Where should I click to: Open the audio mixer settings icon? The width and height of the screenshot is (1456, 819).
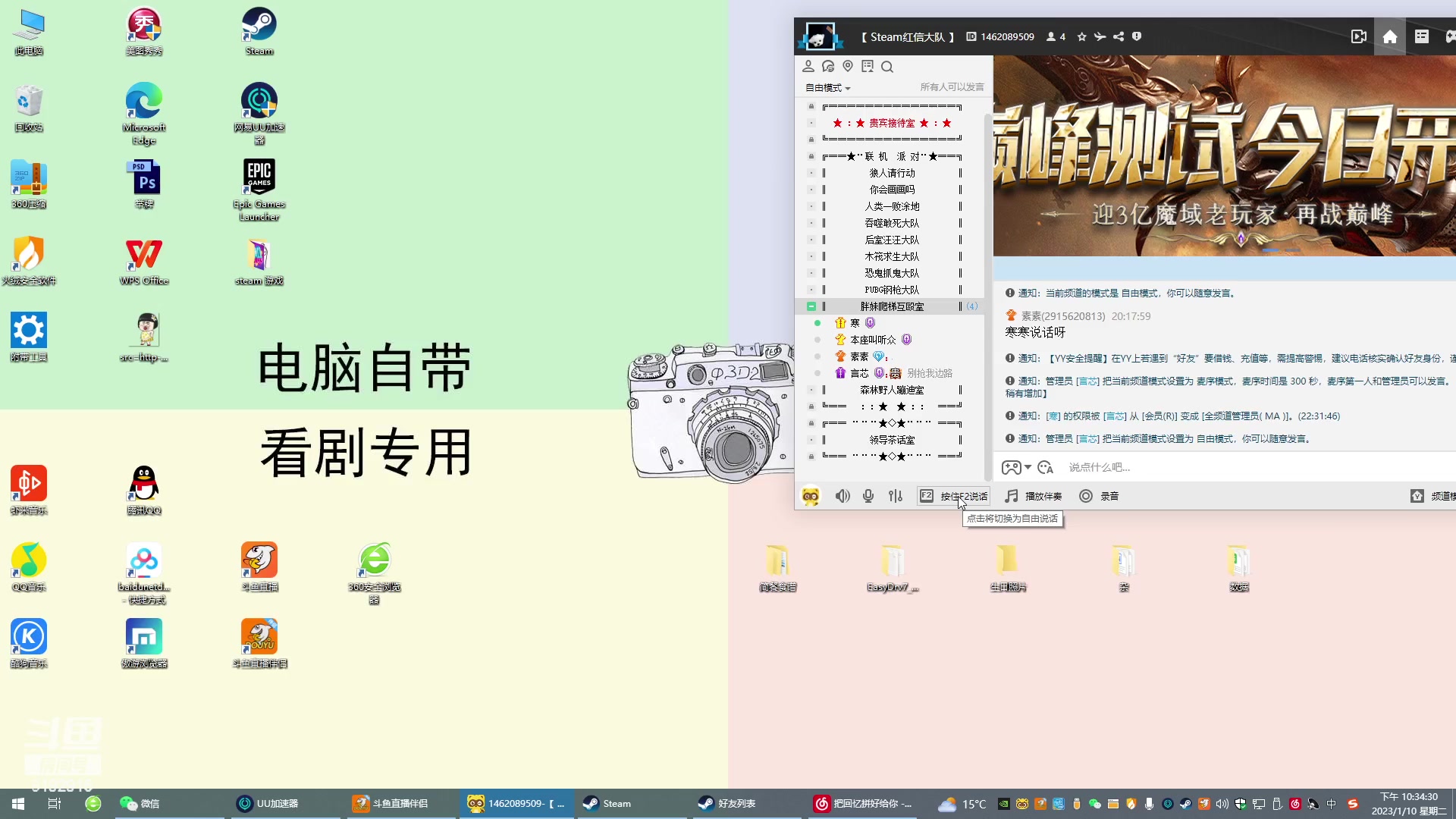pyautogui.click(x=896, y=496)
